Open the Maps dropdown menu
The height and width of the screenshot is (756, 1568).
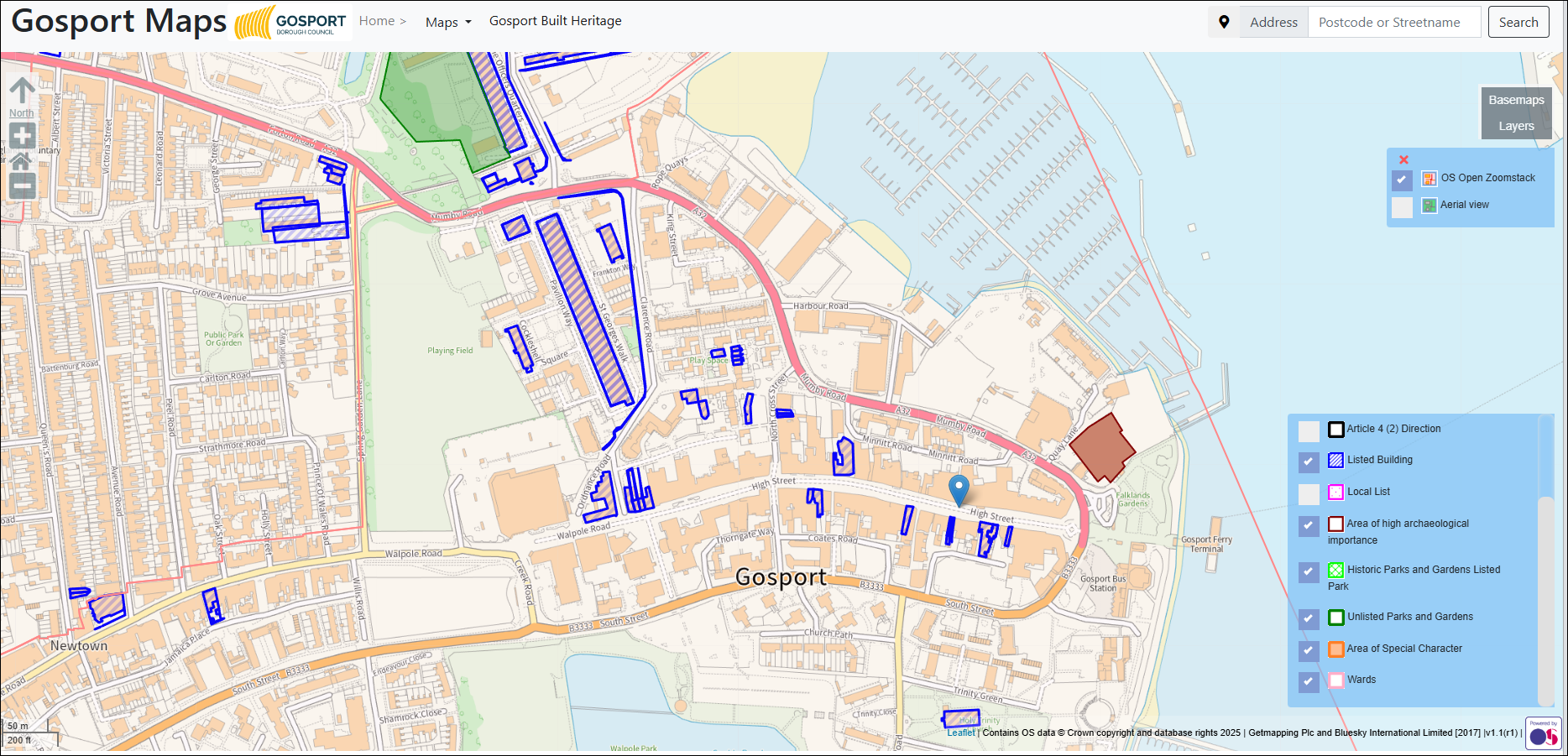pyautogui.click(x=448, y=23)
